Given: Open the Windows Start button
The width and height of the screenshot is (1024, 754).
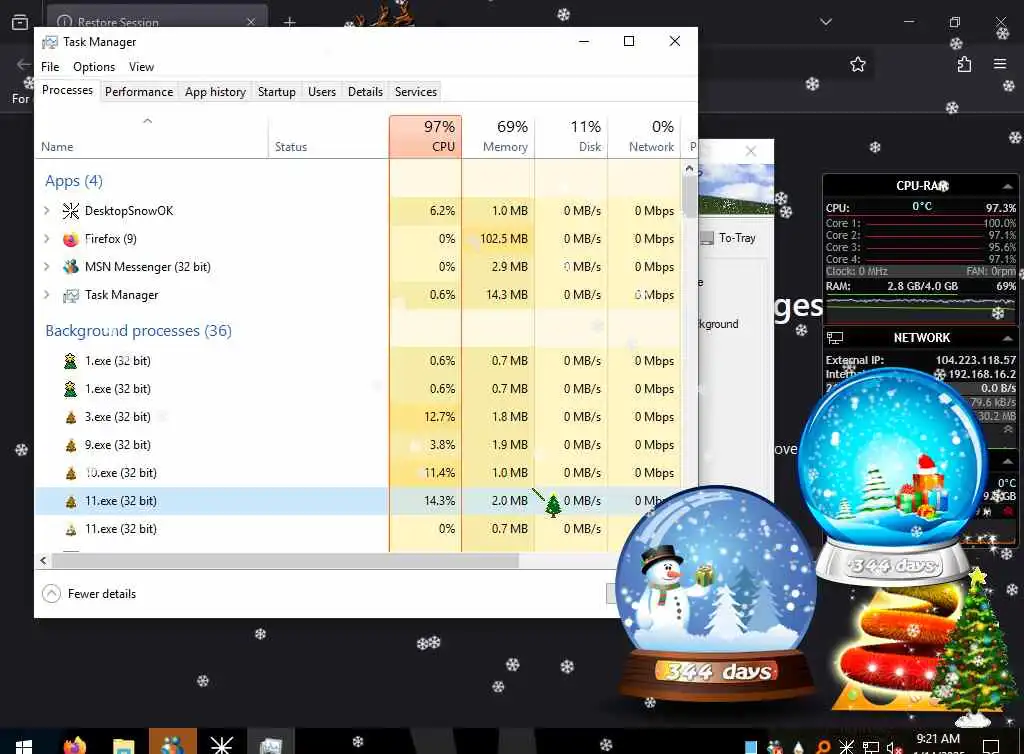Looking at the screenshot, I should pyautogui.click(x=24, y=746).
